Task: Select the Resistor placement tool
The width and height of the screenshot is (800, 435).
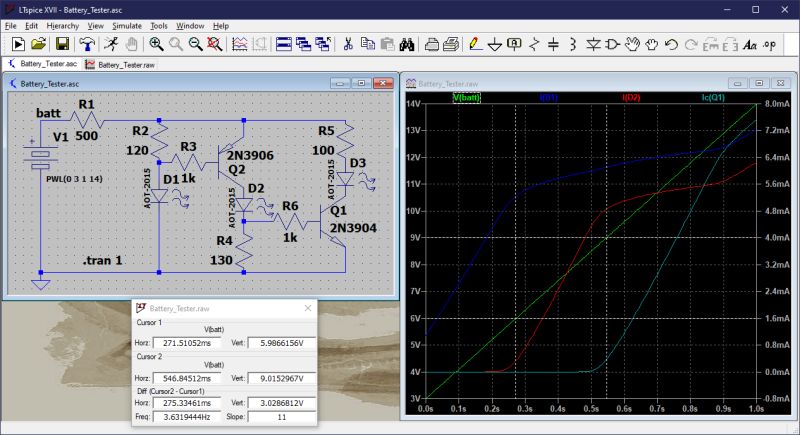Action: click(x=534, y=44)
